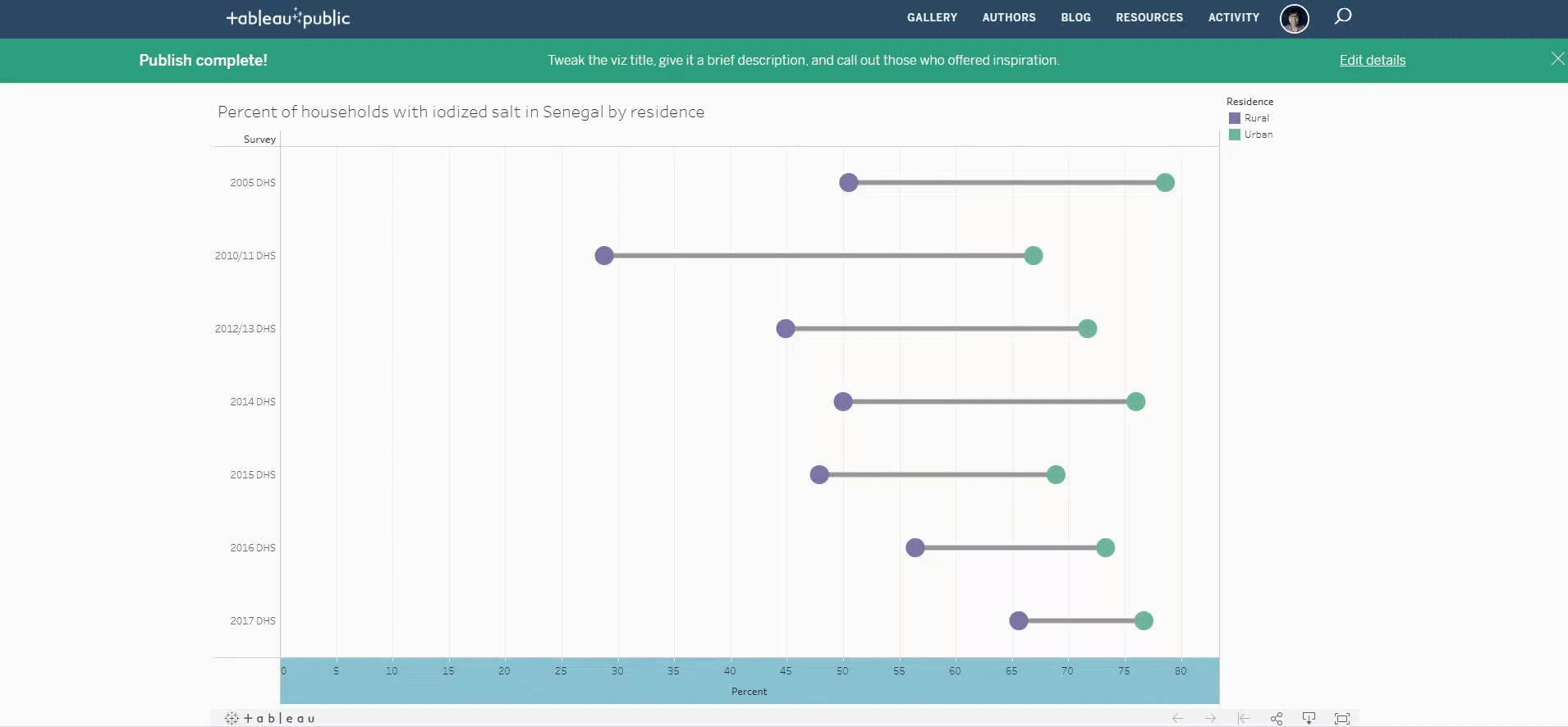
Task: Click the Download icon below the chart
Action: [1309, 719]
